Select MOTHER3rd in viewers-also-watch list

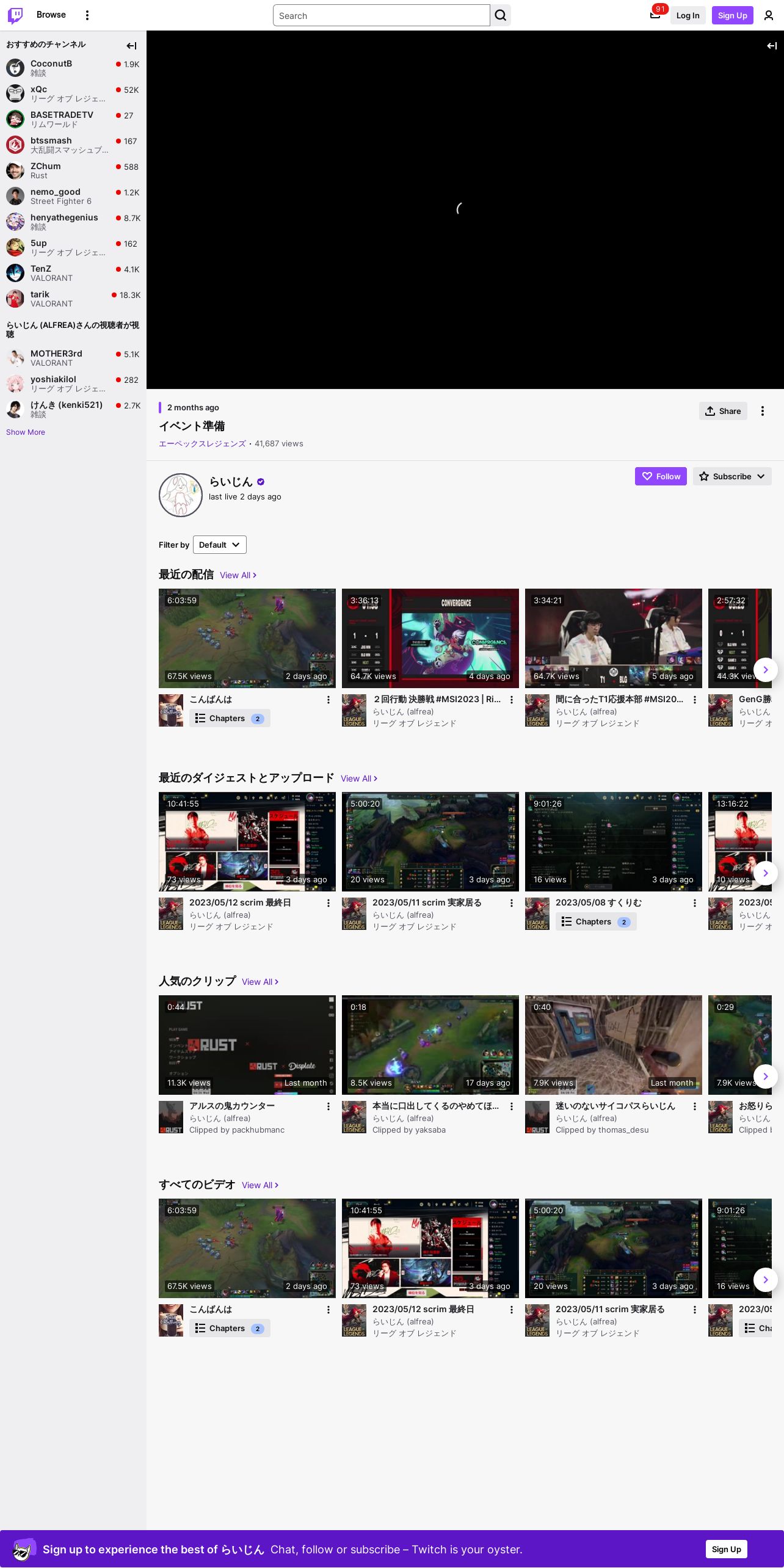pyautogui.click(x=73, y=358)
